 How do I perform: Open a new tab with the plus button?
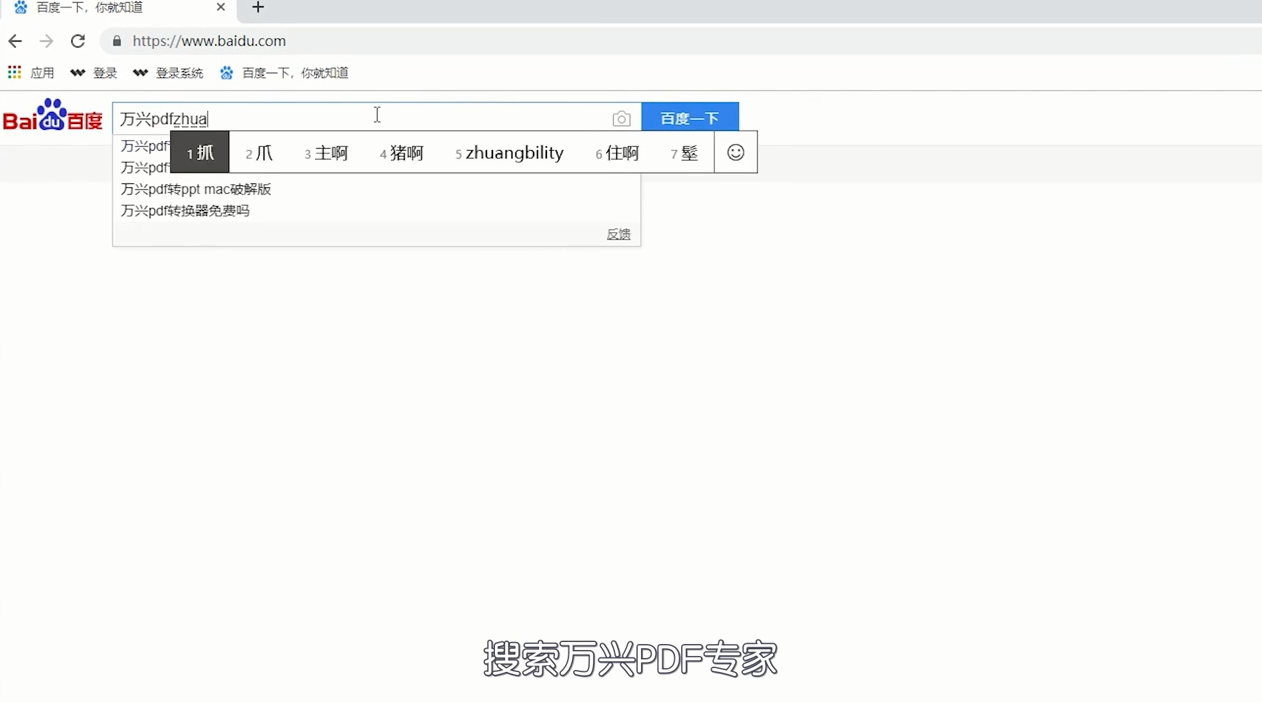tap(257, 8)
